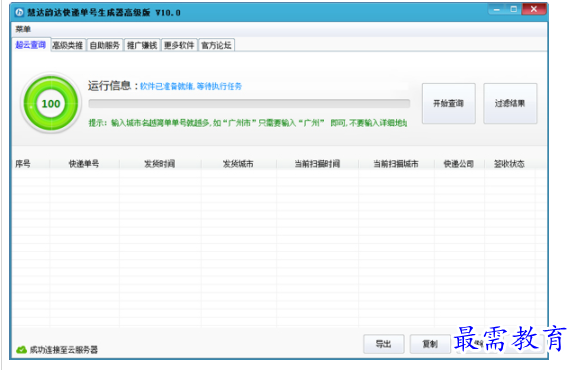Switch to the 高级卖推 tab
The width and height of the screenshot is (575, 370).
pos(68,45)
